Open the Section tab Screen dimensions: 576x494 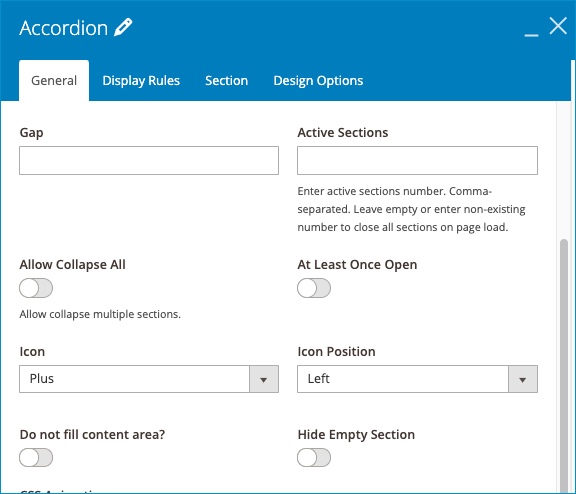(226, 80)
